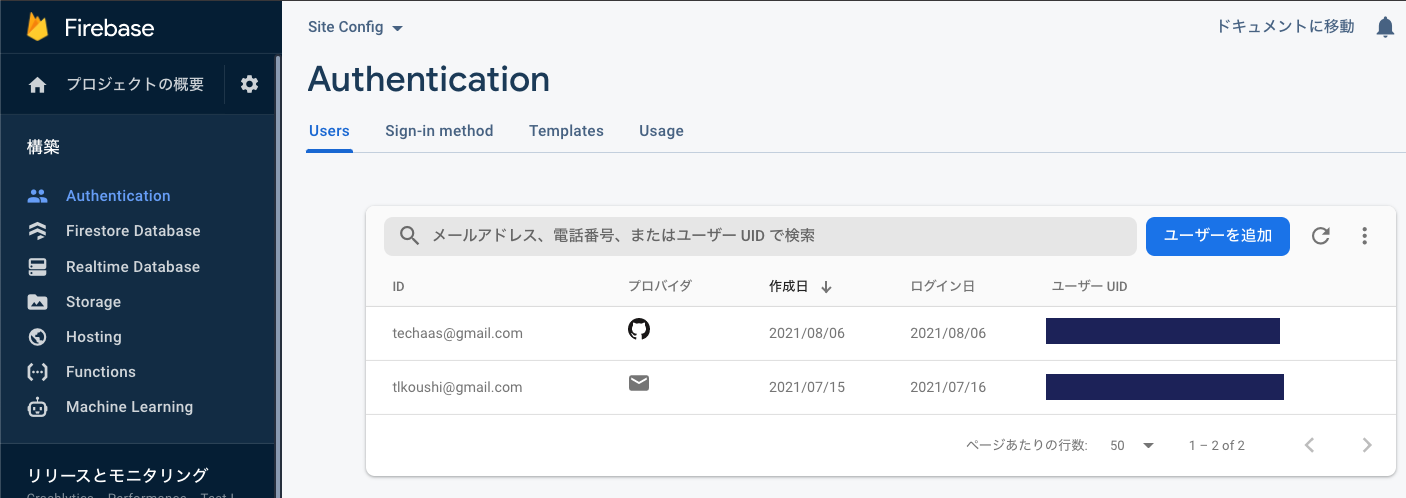
Task: Open rows per page dropdown showing 50
Action: click(1132, 445)
